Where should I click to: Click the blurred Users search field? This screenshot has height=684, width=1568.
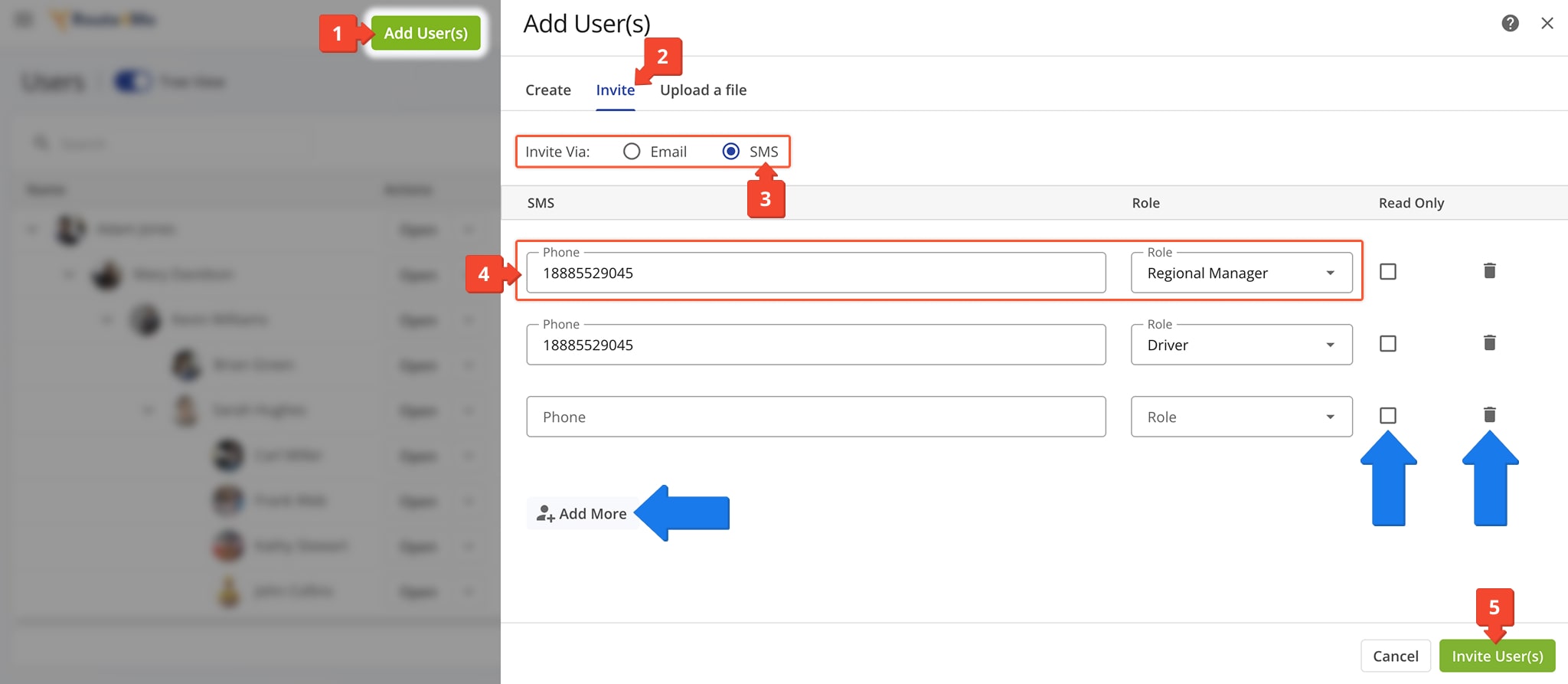click(168, 143)
